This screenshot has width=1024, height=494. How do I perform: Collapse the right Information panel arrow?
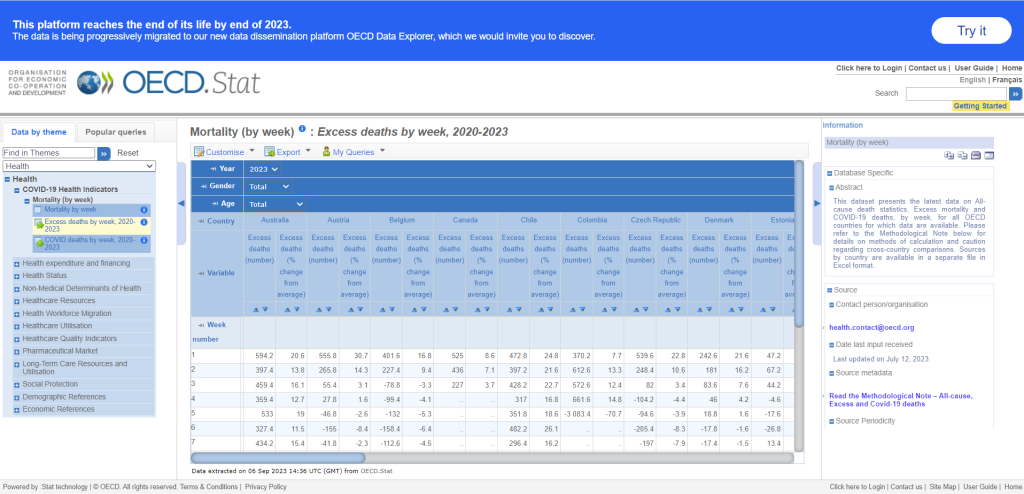coord(813,203)
